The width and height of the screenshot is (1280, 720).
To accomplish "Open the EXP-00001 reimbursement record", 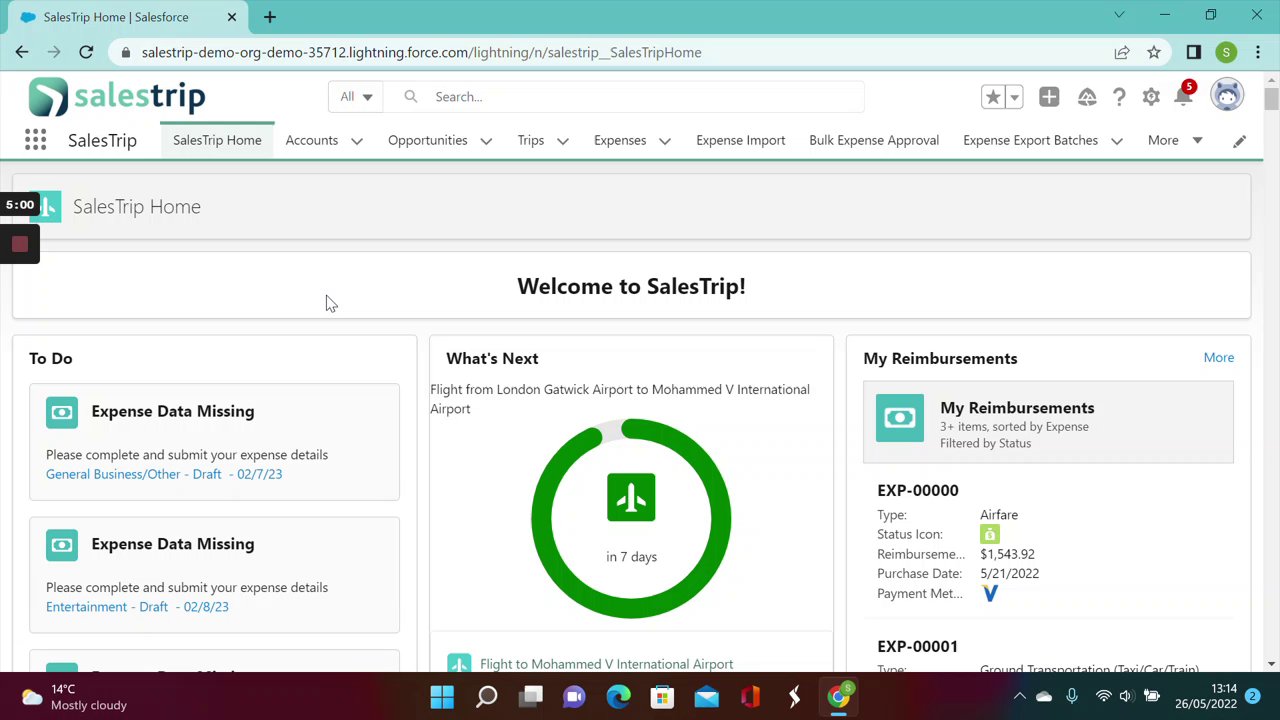I will [918, 646].
